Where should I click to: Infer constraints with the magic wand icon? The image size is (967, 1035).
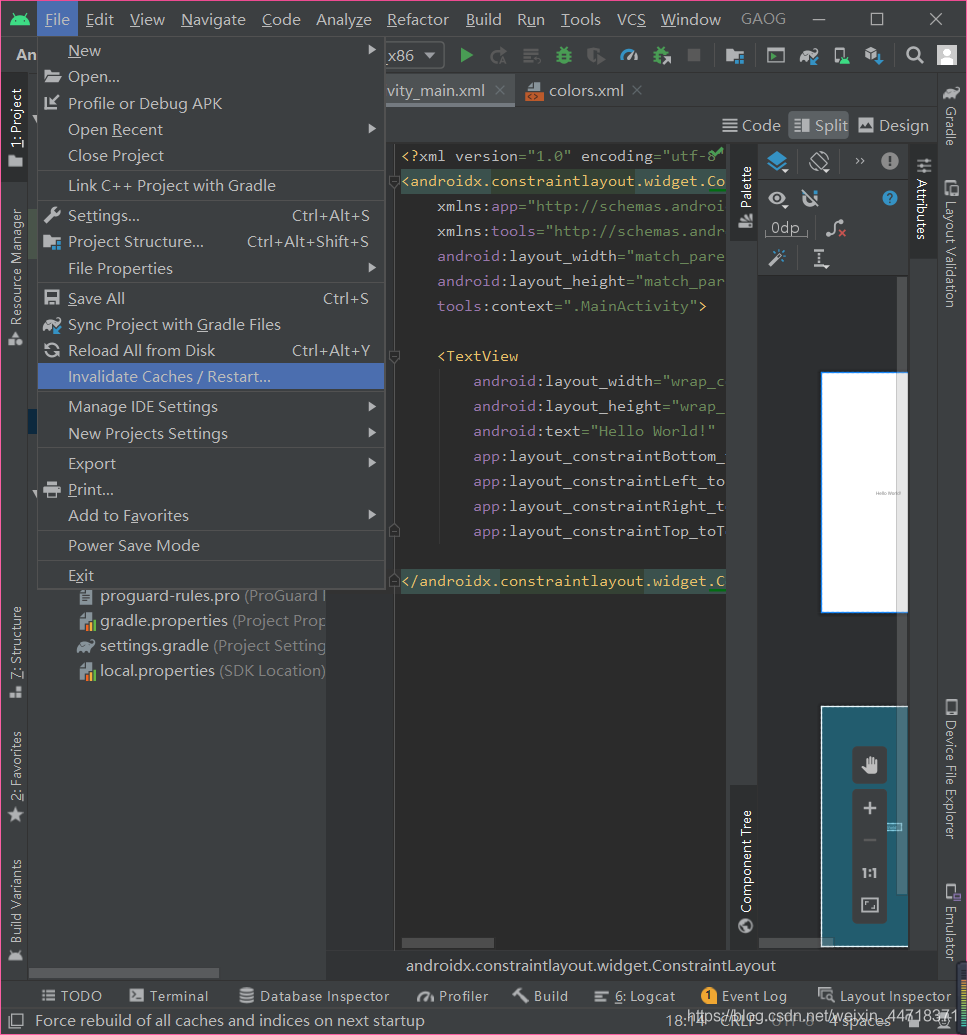tap(778, 256)
